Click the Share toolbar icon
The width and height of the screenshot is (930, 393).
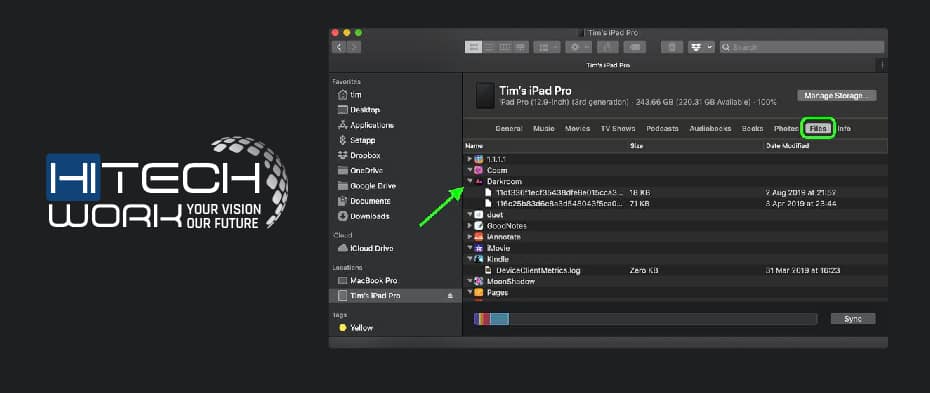click(607, 47)
